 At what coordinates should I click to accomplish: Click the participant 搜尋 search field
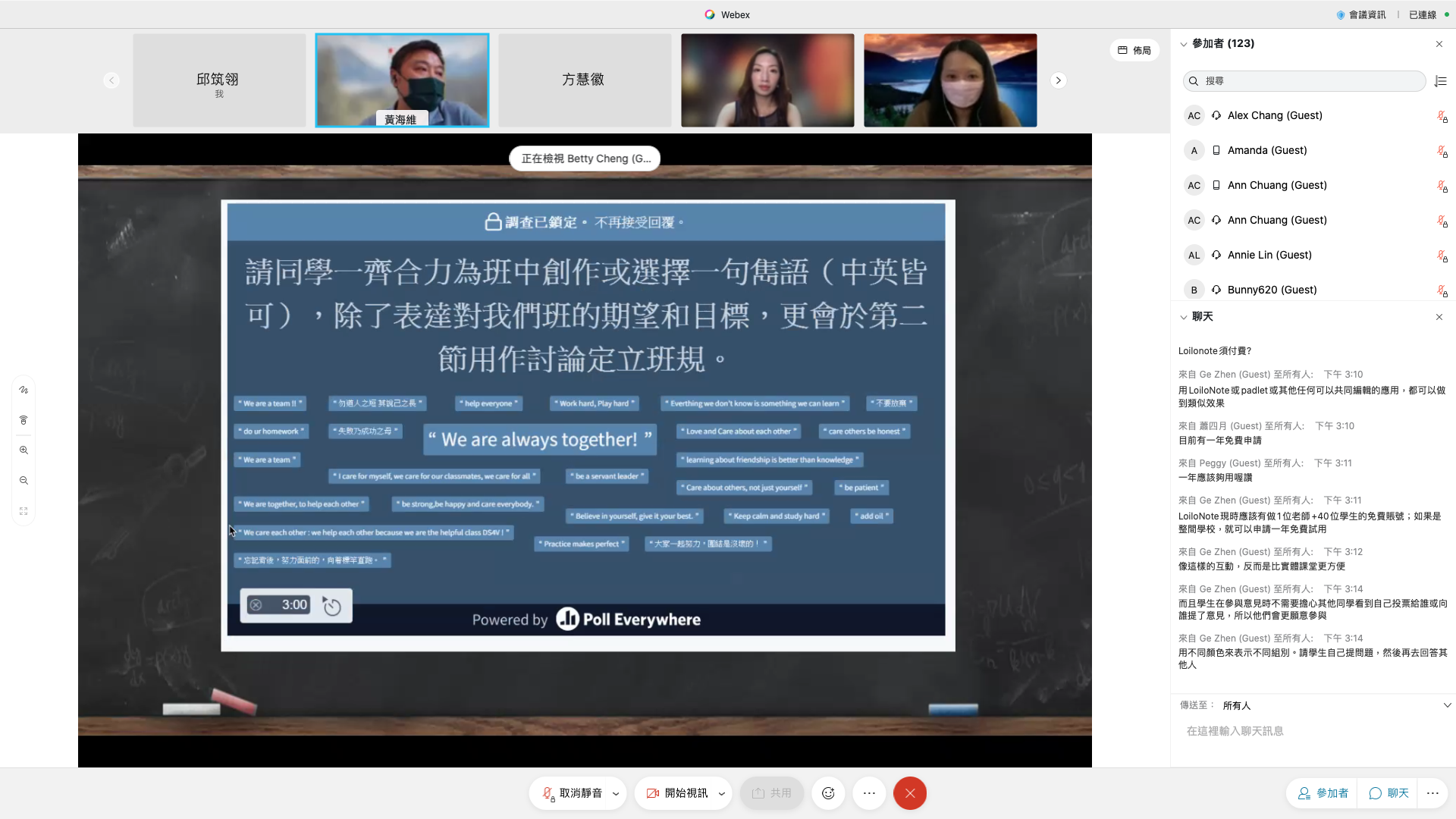tap(1304, 81)
